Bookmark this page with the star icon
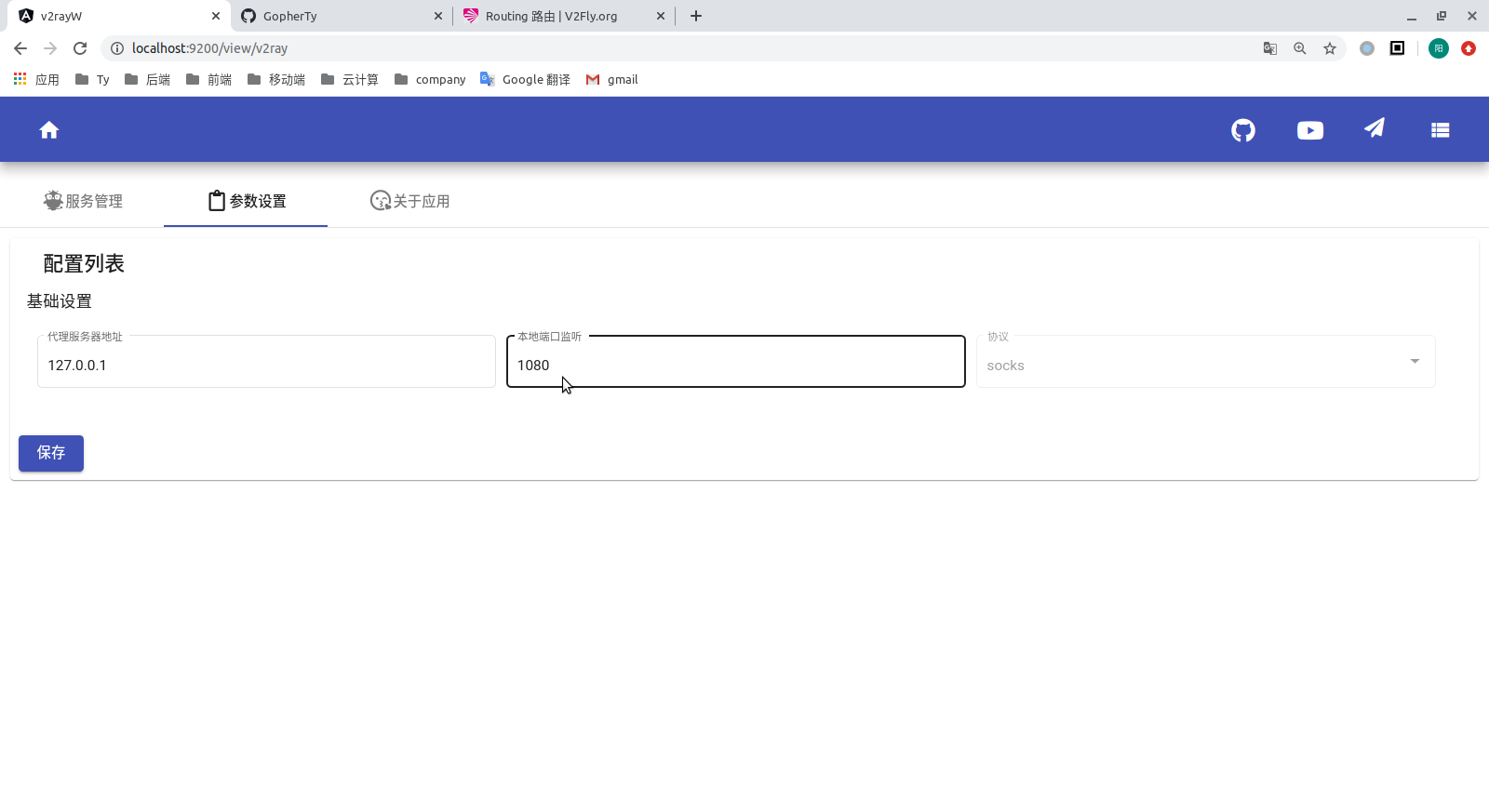This screenshot has width=1489, height=812. coord(1330,48)
